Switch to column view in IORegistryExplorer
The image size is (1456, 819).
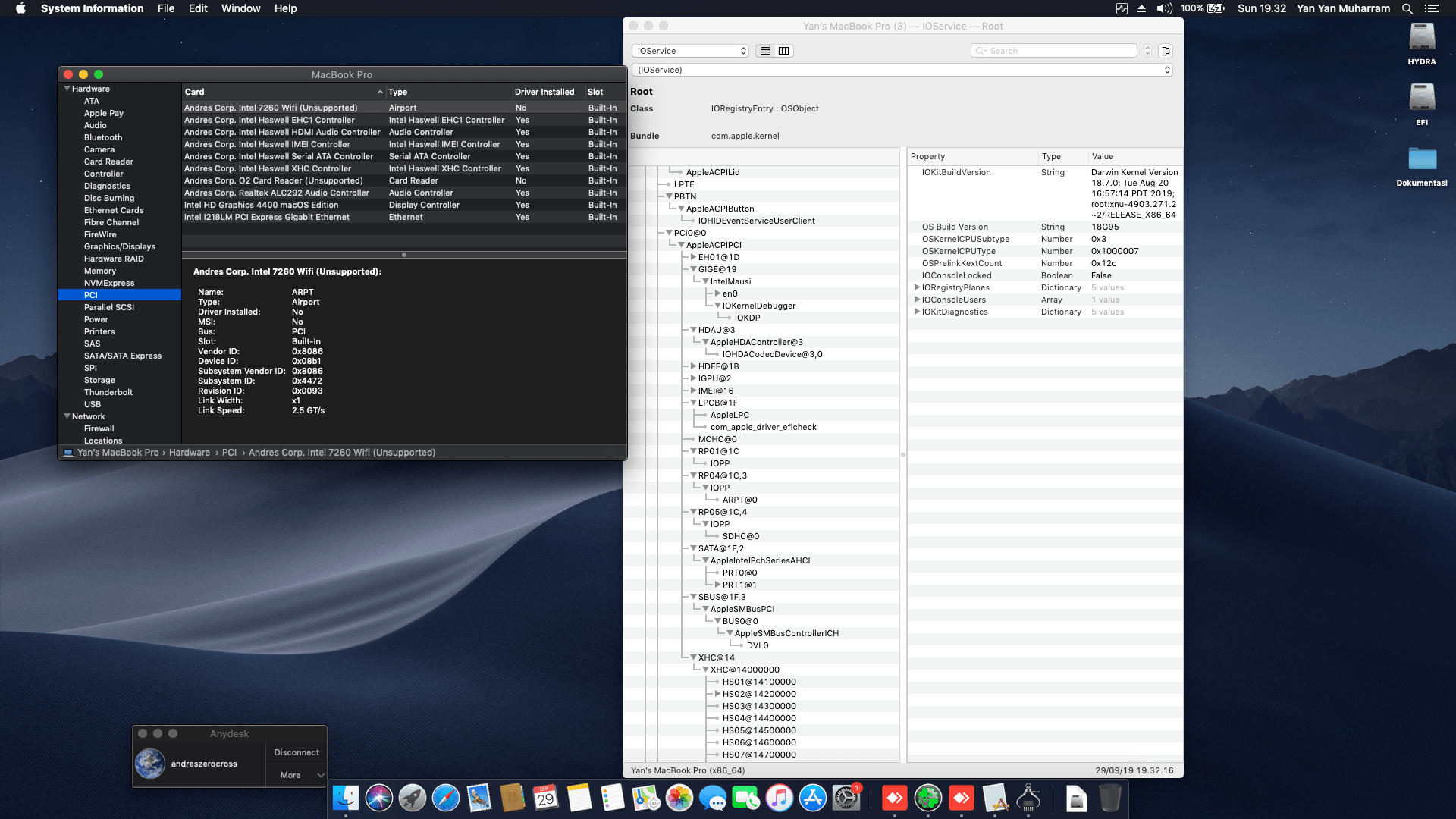pyautogui.click(x=783, y=51)
